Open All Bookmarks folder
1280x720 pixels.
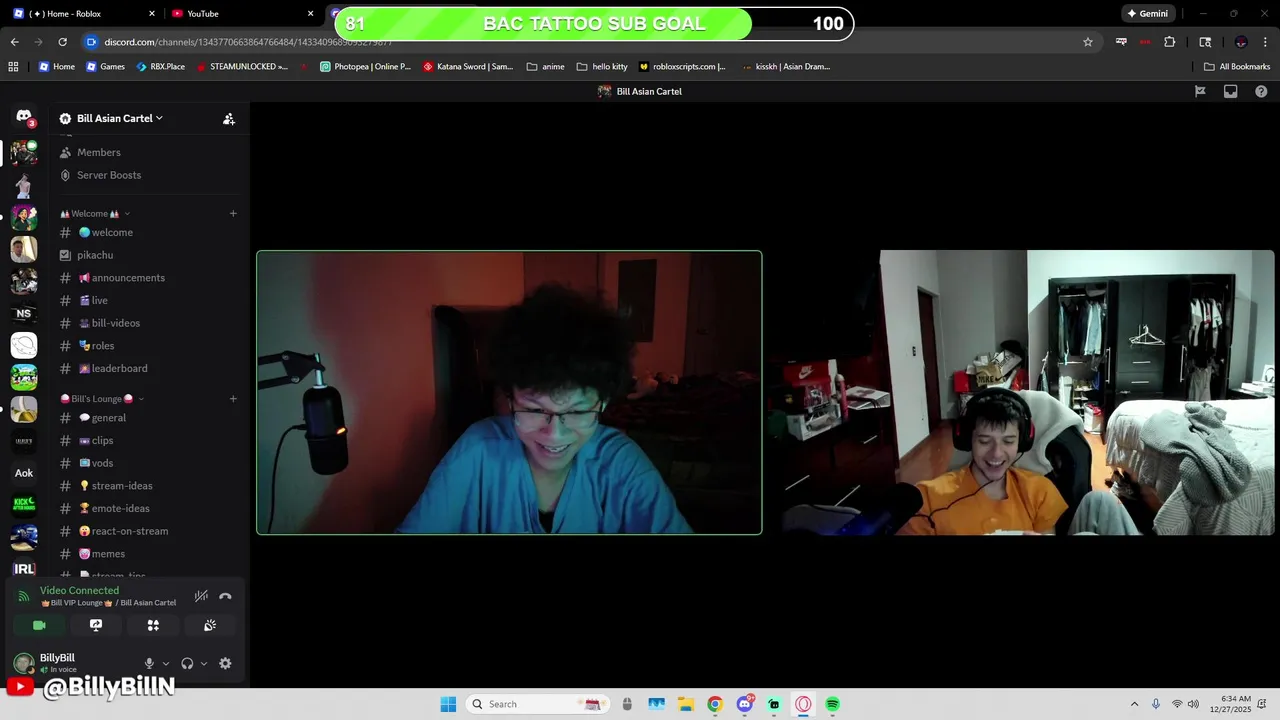coord(1237,67)
